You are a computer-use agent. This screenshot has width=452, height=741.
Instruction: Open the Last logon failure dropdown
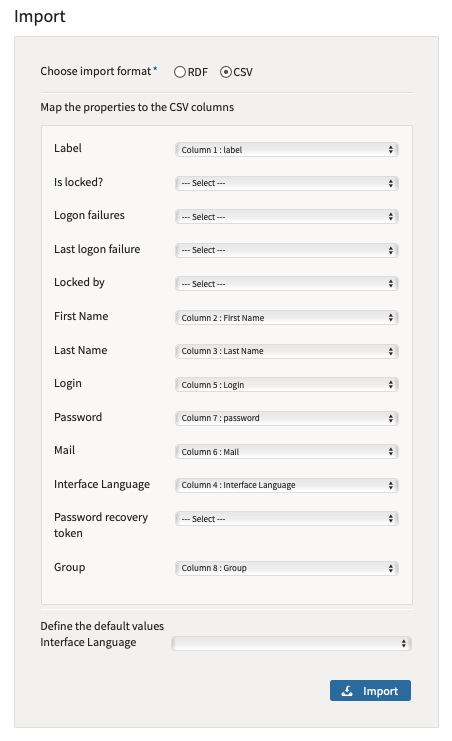pyautogui.click(x=287, y=250)
